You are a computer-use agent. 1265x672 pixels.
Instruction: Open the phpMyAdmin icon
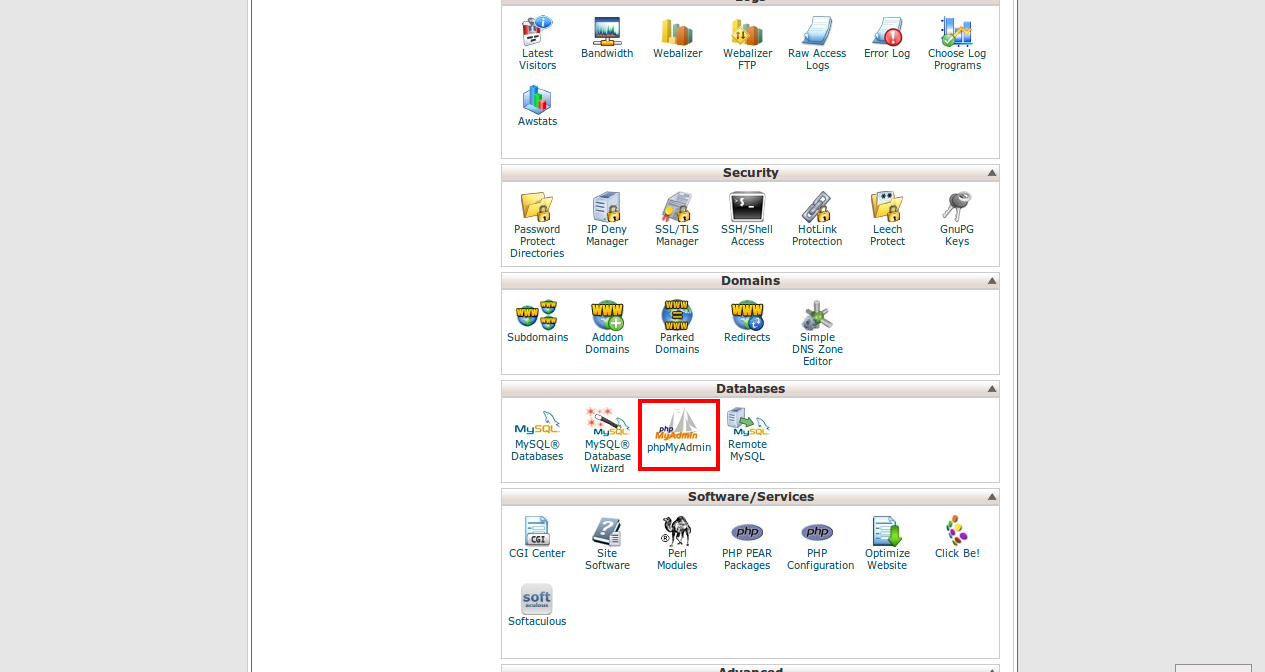click(678, 424)
